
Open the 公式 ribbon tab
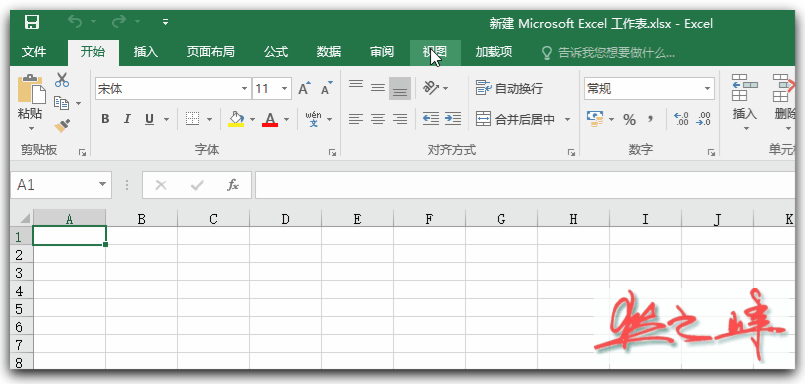pyautogui.click(x=276, y=52)
